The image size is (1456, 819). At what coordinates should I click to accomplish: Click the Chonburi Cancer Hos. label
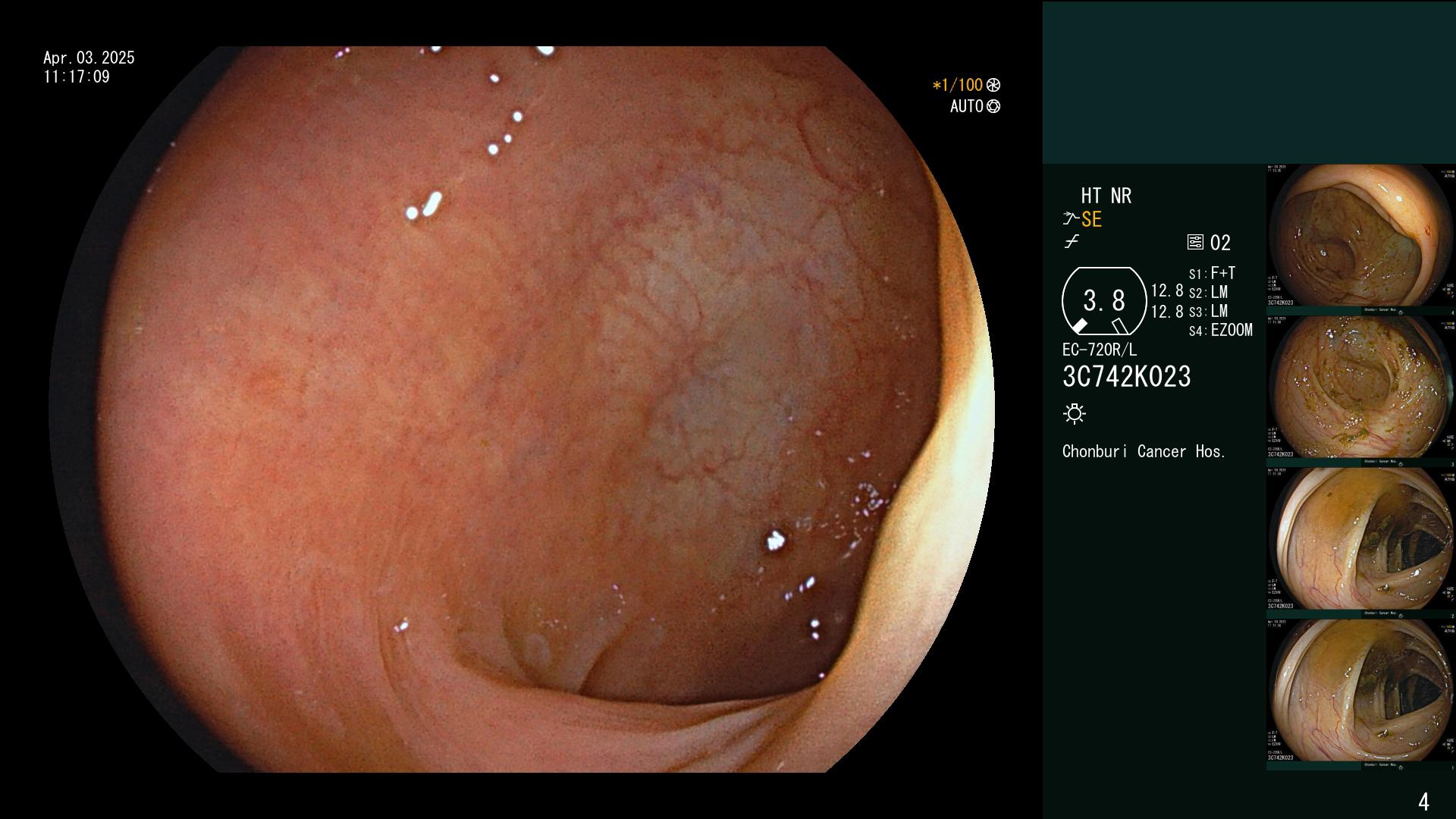(1144, 451)
